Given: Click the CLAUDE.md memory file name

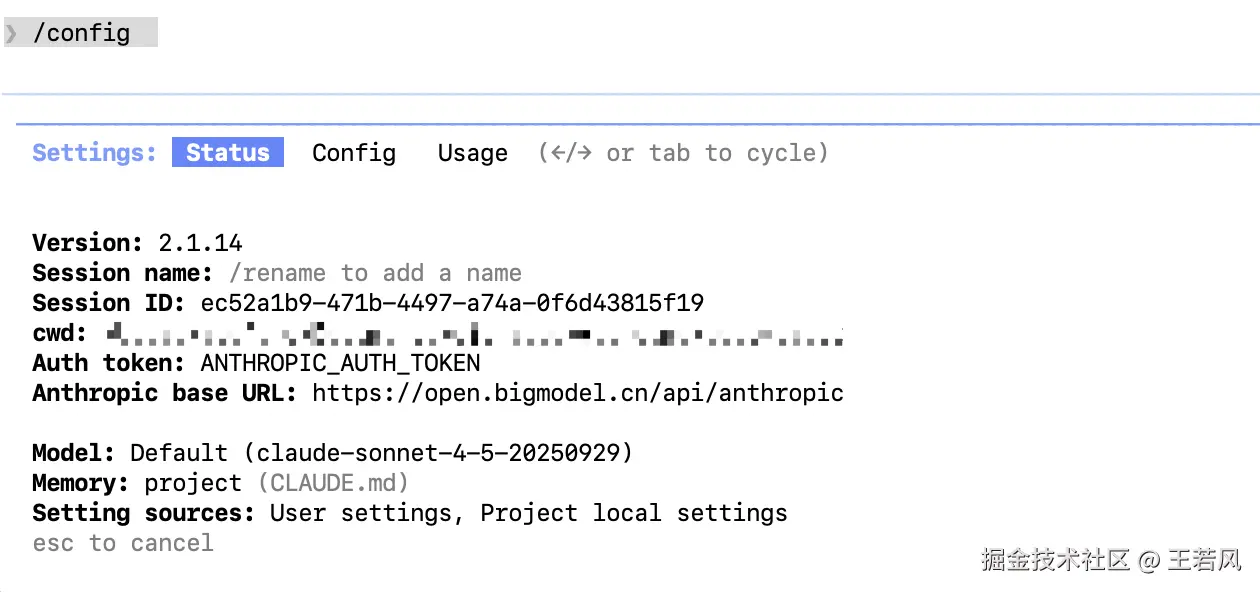Looking at the screenshot, I should point(333,483).
